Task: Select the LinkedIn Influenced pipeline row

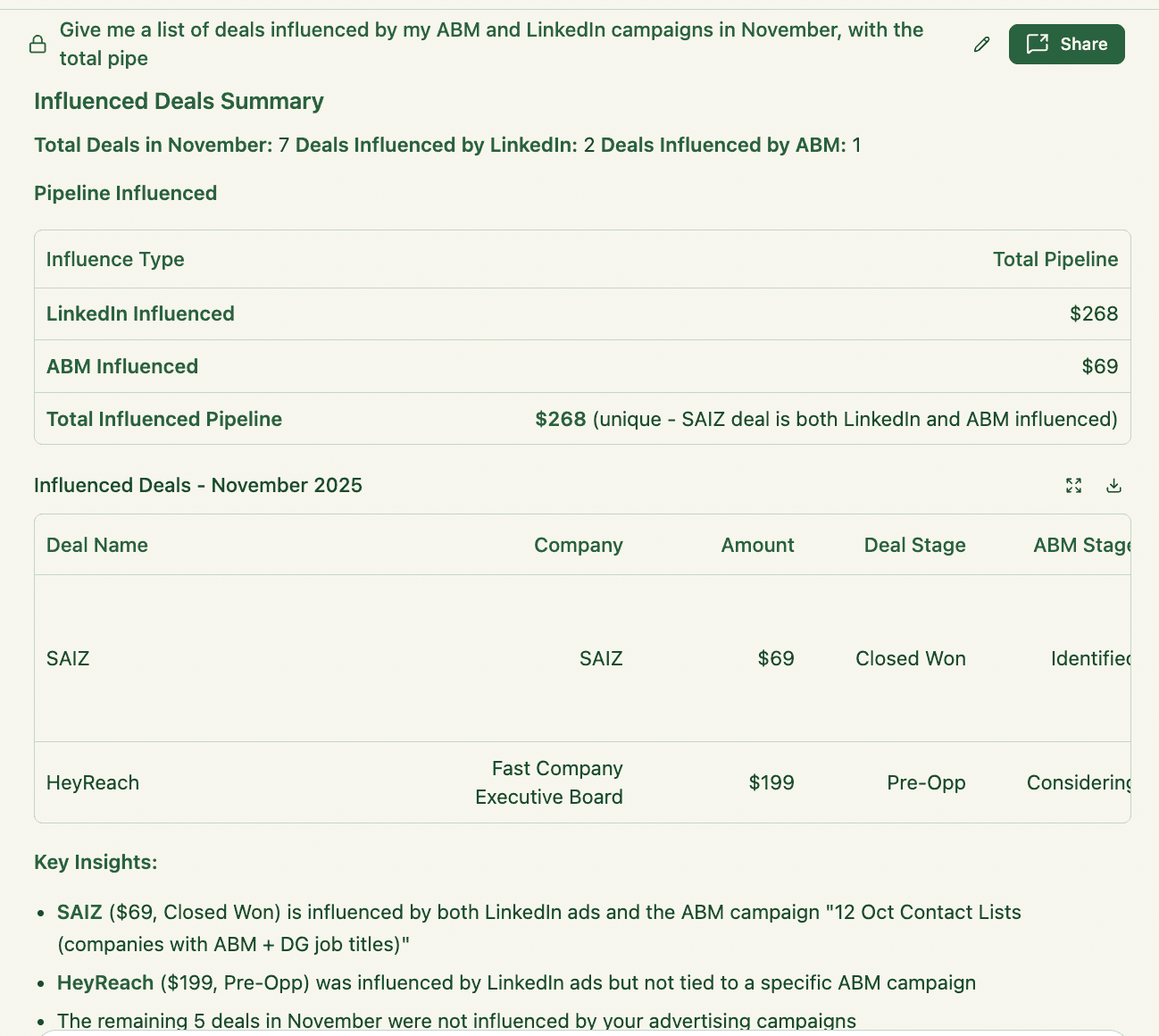Action: [580, 313]
